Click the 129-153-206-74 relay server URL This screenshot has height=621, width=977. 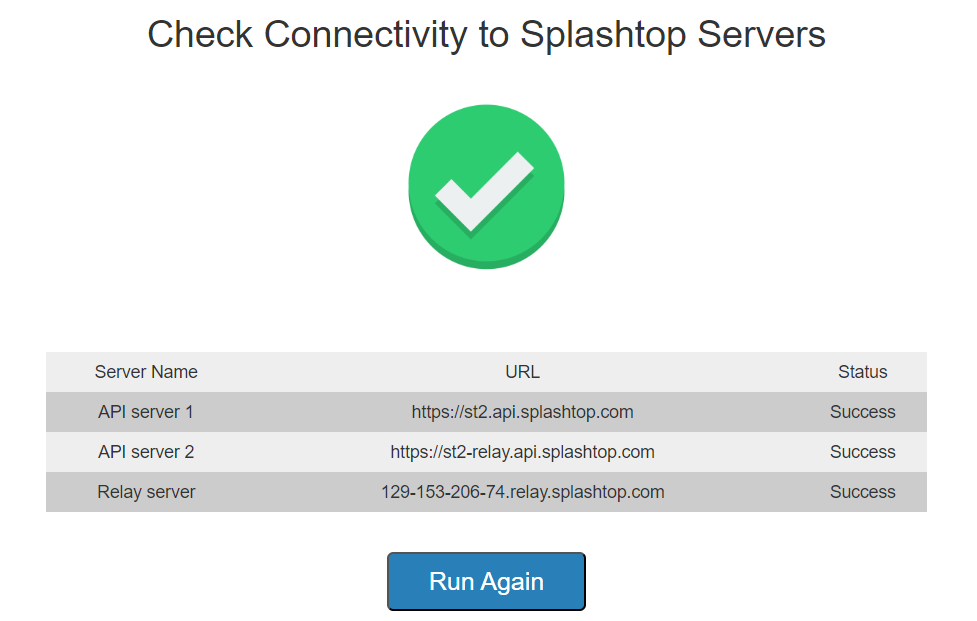coord(522,492)
